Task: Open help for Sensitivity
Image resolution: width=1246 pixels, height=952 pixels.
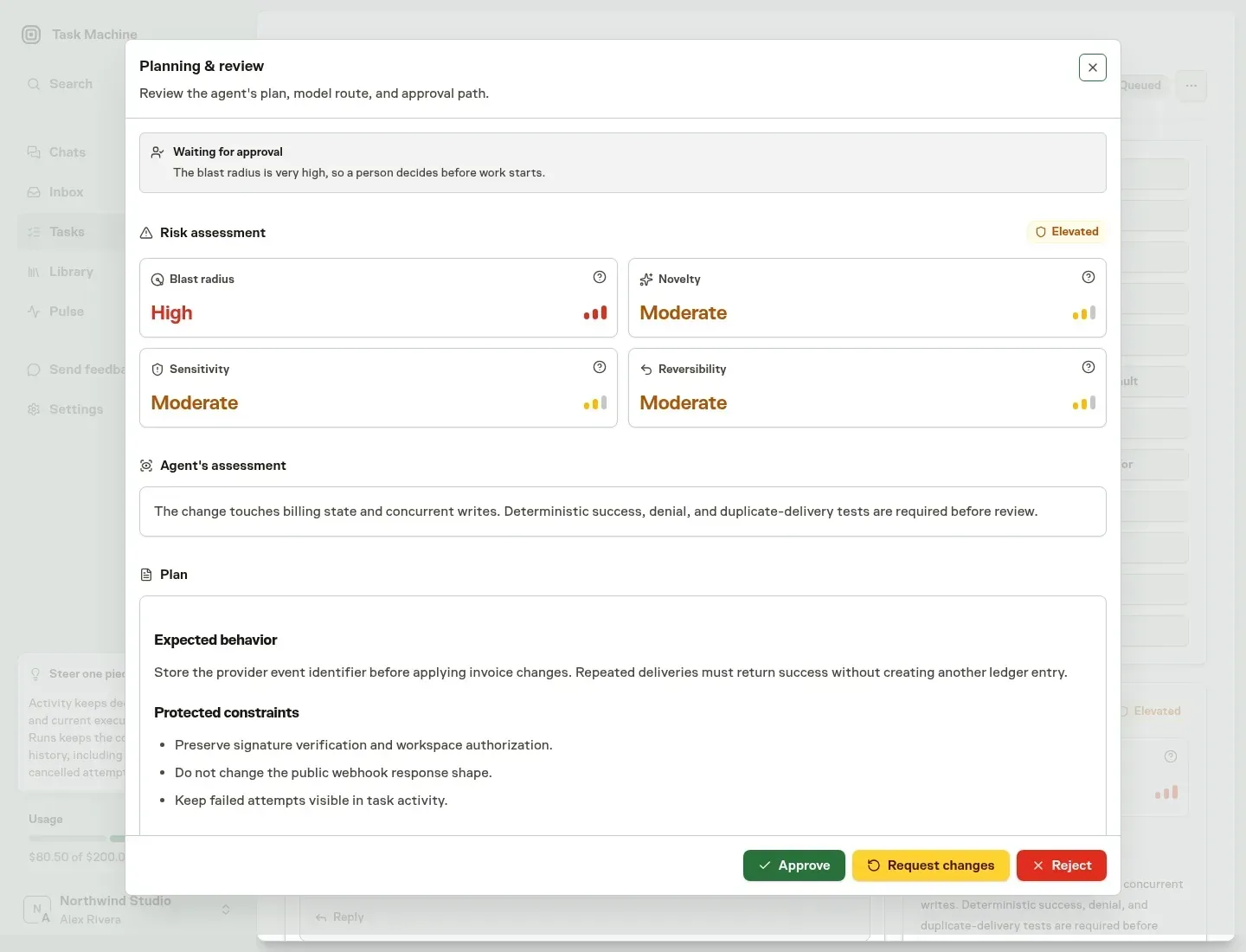Action: 600,367
